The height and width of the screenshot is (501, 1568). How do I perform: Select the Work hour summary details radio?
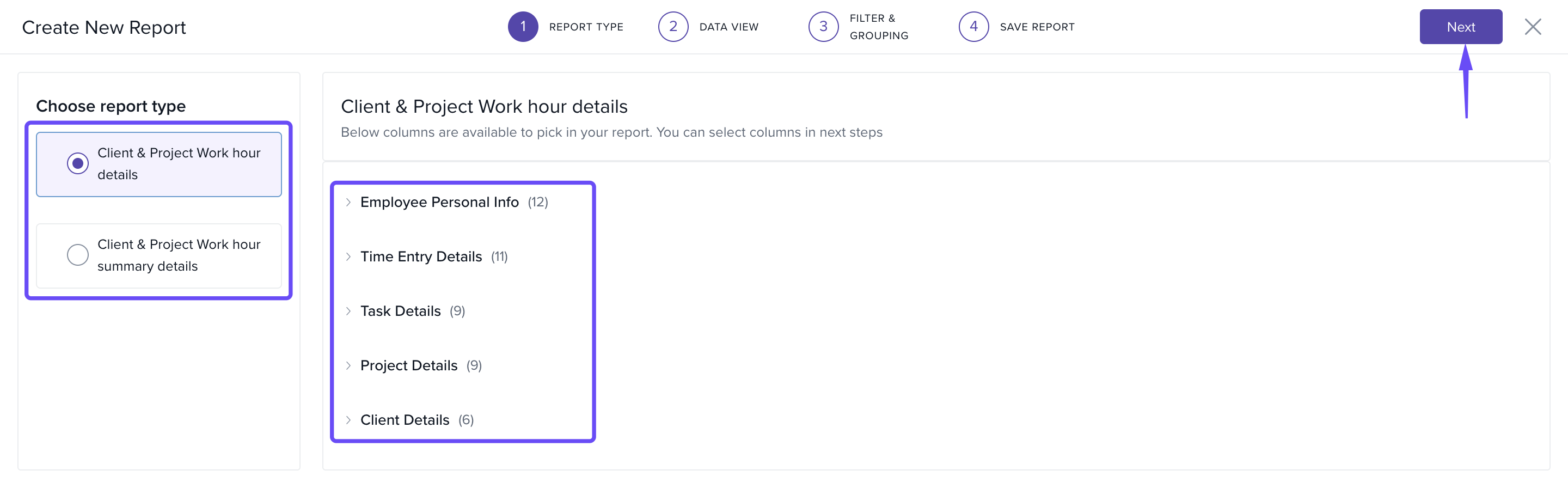78,255
